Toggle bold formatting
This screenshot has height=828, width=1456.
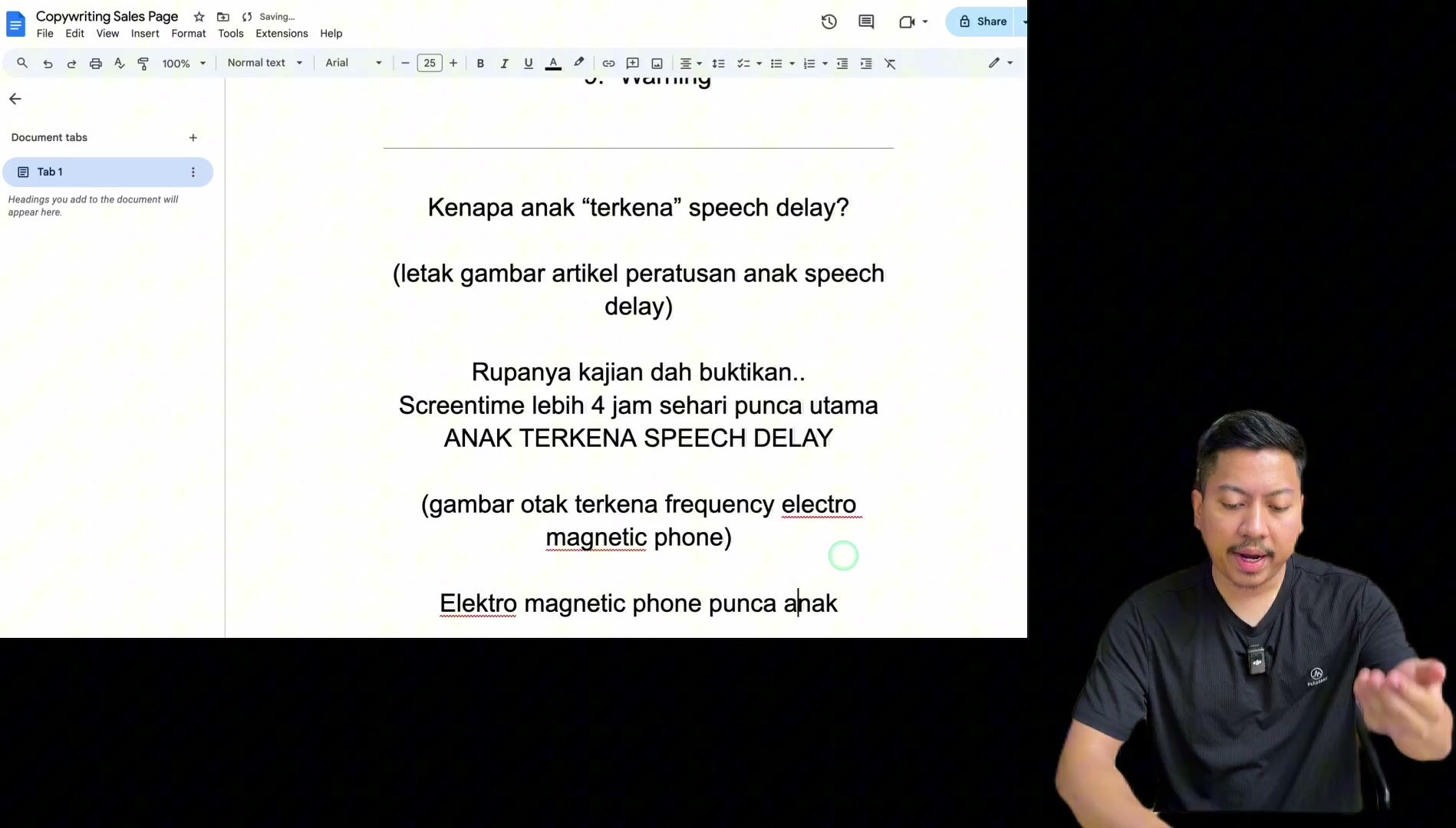coord(480,64)
